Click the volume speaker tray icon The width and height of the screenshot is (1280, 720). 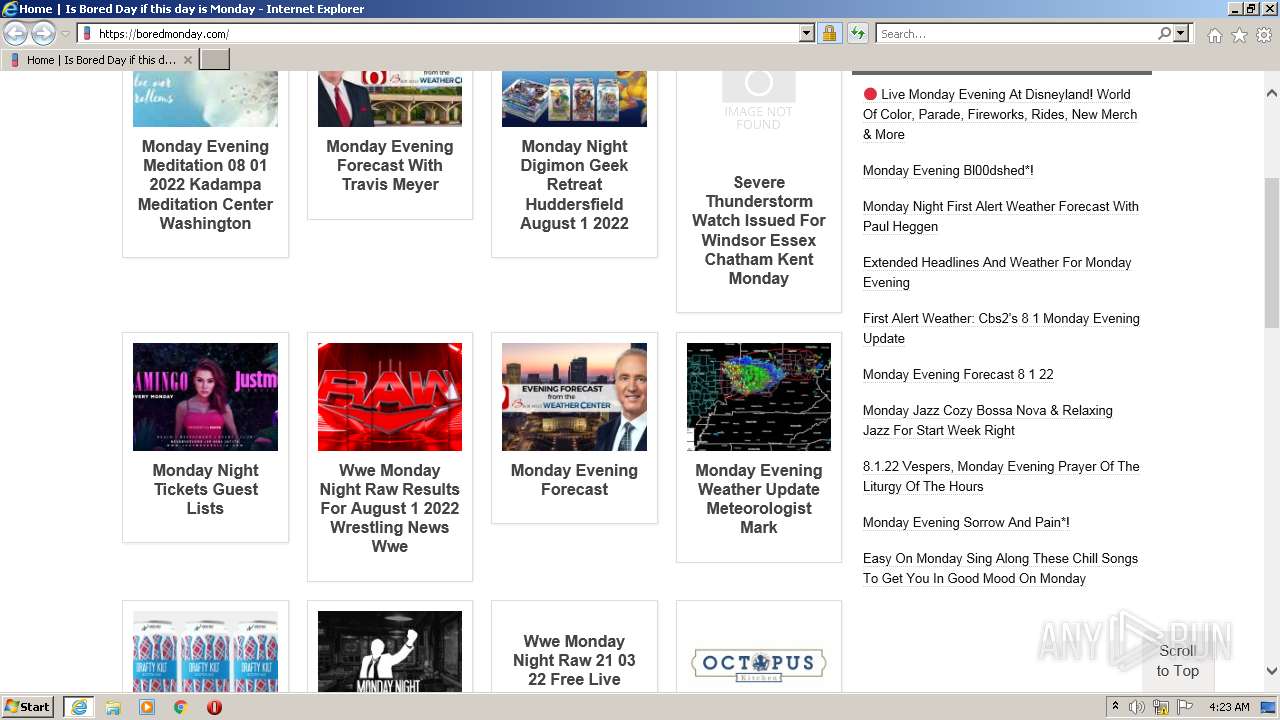point(1137,707)
